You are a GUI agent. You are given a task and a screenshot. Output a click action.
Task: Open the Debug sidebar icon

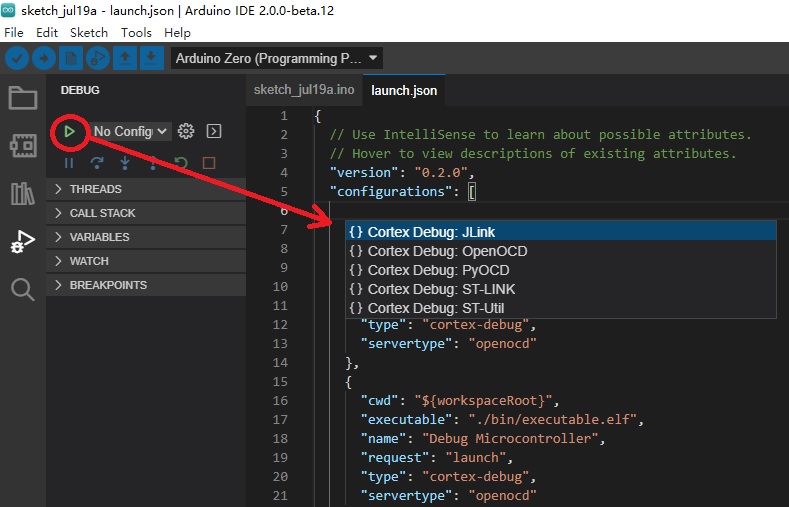click(23, 242)
